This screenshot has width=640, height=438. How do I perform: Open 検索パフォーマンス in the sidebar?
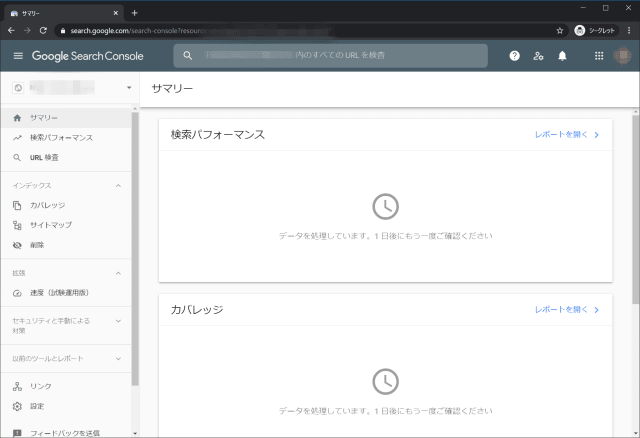[x=66, y=138]
